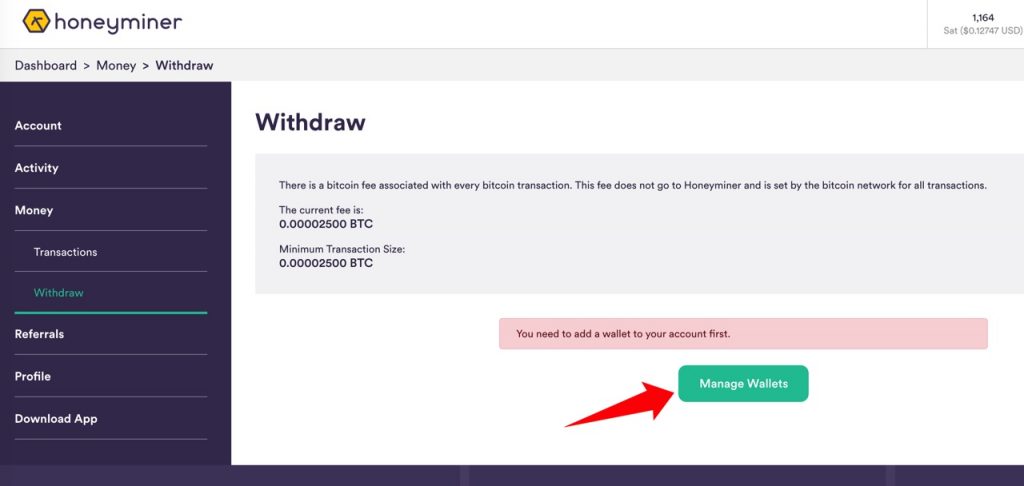The width and height of the screenshot is (1024, 486).
Task: Open the Dashboard breadcrumb link
Action: [46, 65]
